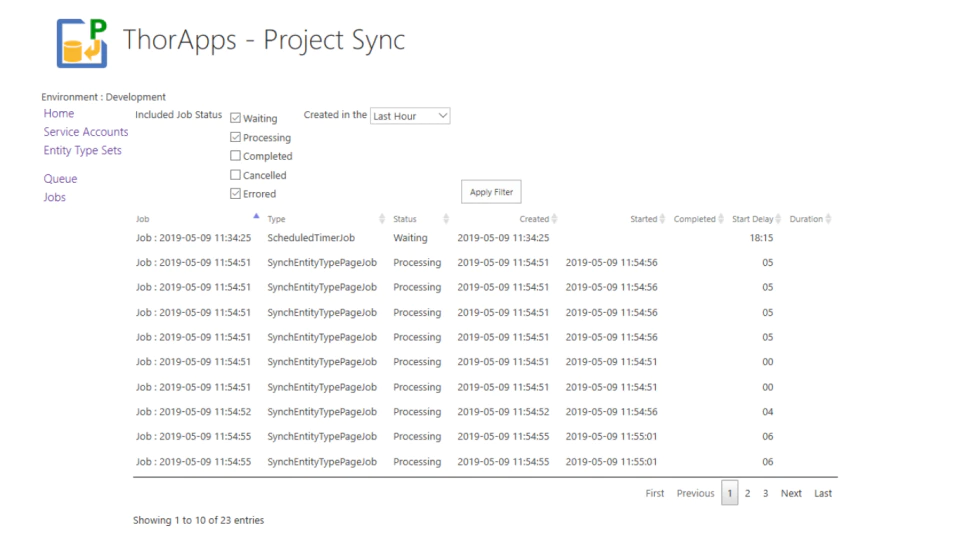This screenshot has width=960, height=540.
Task: Click the ThorApps Project Sync logo
Action: (82, 43)
